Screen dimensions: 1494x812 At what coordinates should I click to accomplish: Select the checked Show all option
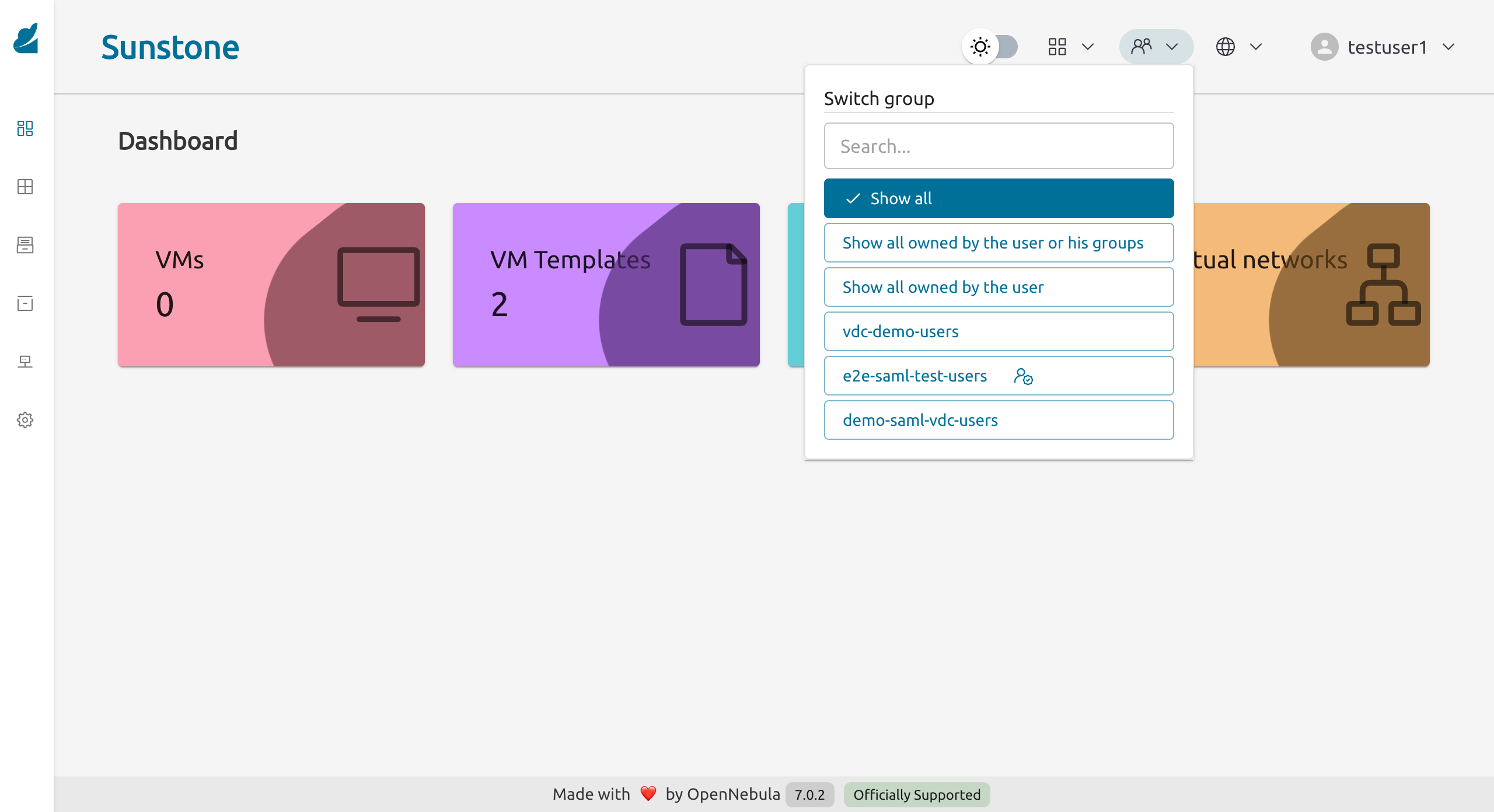999,198
